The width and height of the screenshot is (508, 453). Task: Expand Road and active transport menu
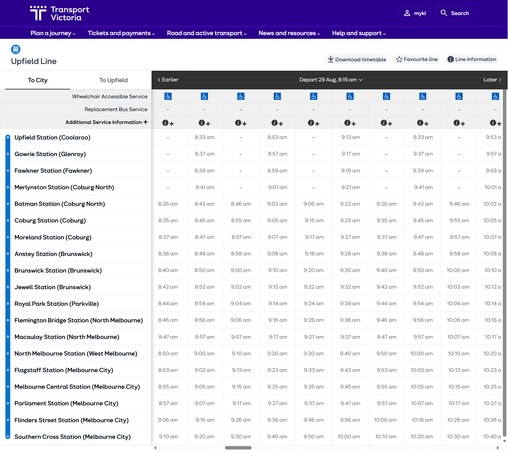207,33
